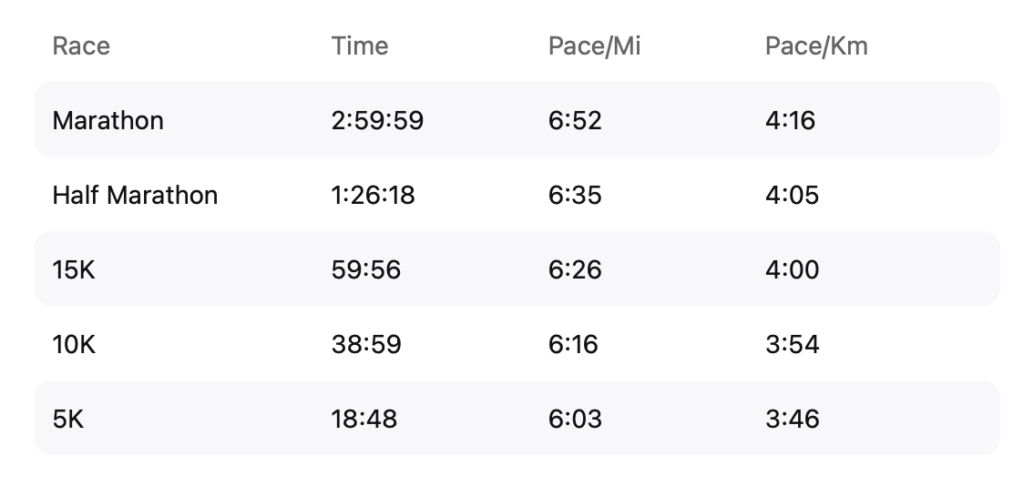Click the 10K mile pace 6:16
1024x486 pixels.
[573, 344]
